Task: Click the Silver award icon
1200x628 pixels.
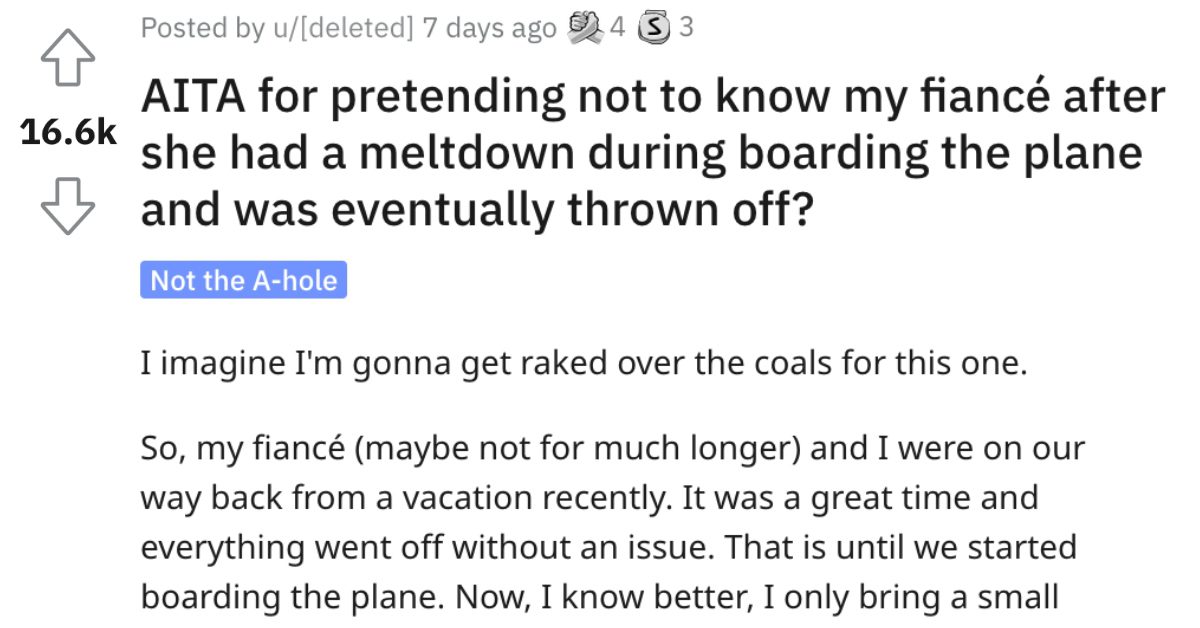Action: [653, 28]
